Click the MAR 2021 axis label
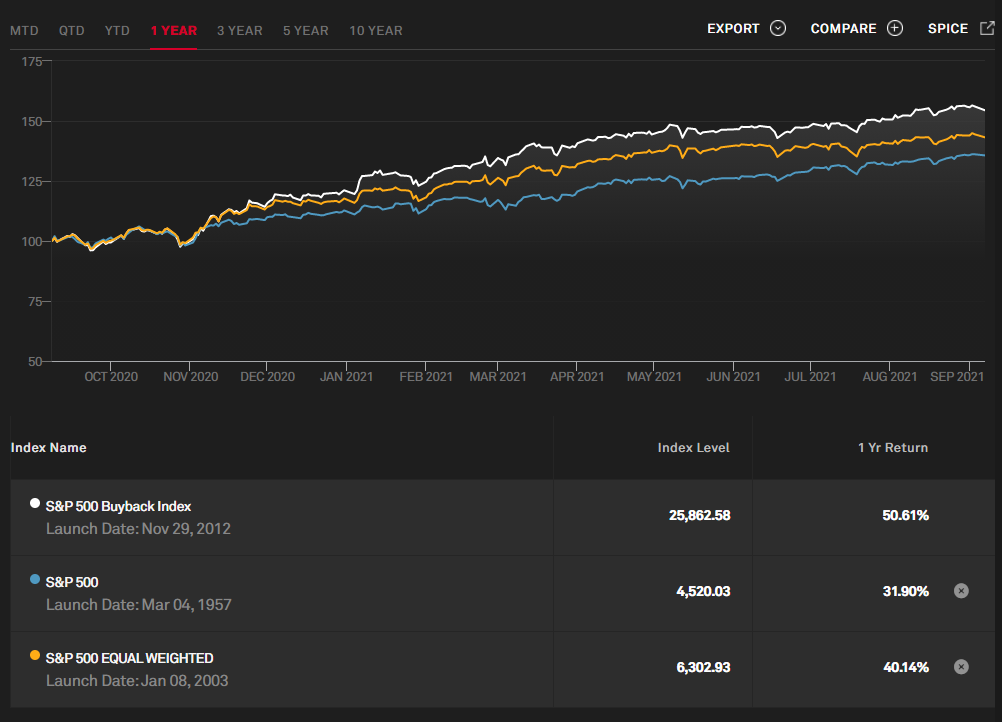1002x722 pixels. coord(498,377)
